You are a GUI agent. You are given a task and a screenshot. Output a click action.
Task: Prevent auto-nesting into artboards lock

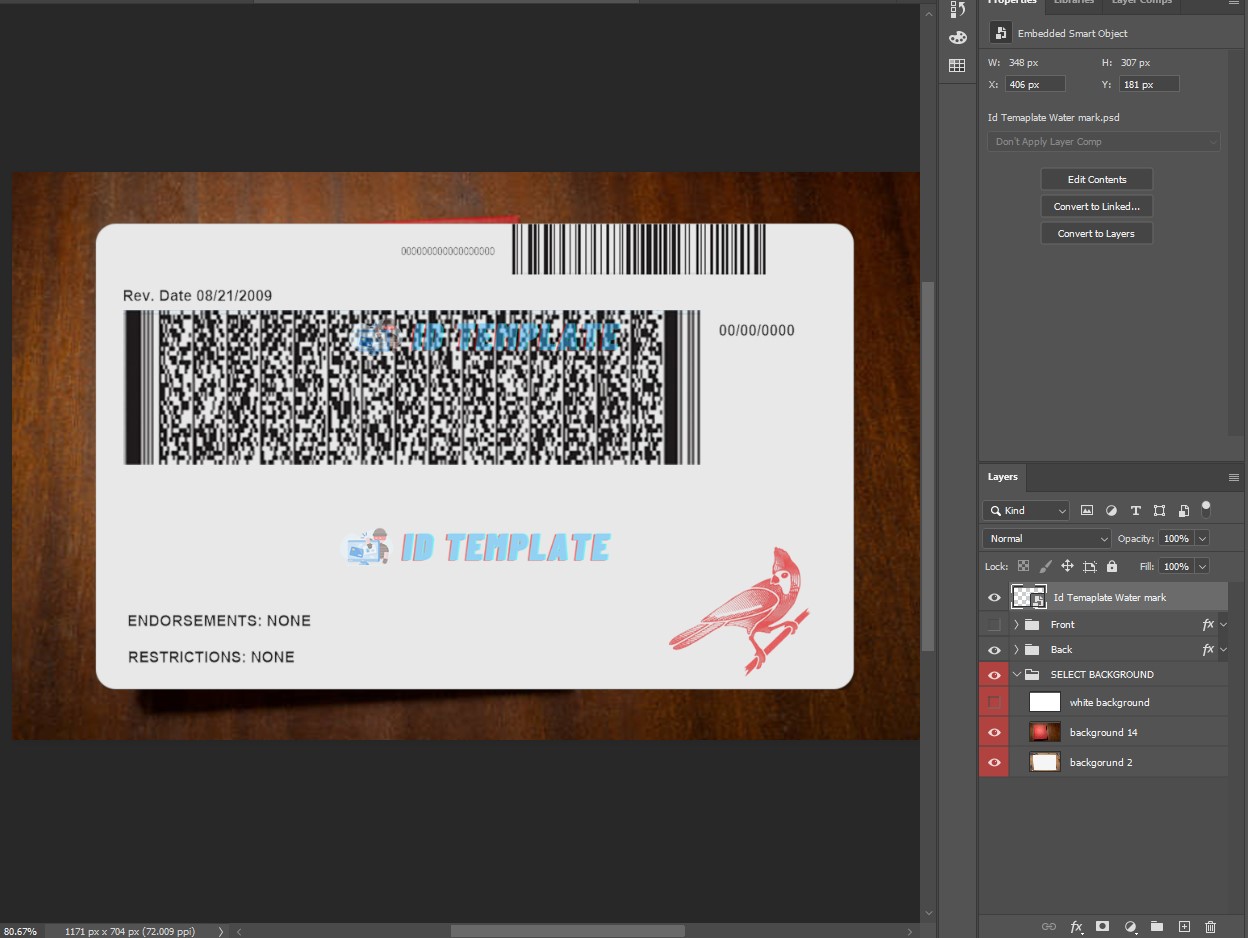[x=1090, y=566]
